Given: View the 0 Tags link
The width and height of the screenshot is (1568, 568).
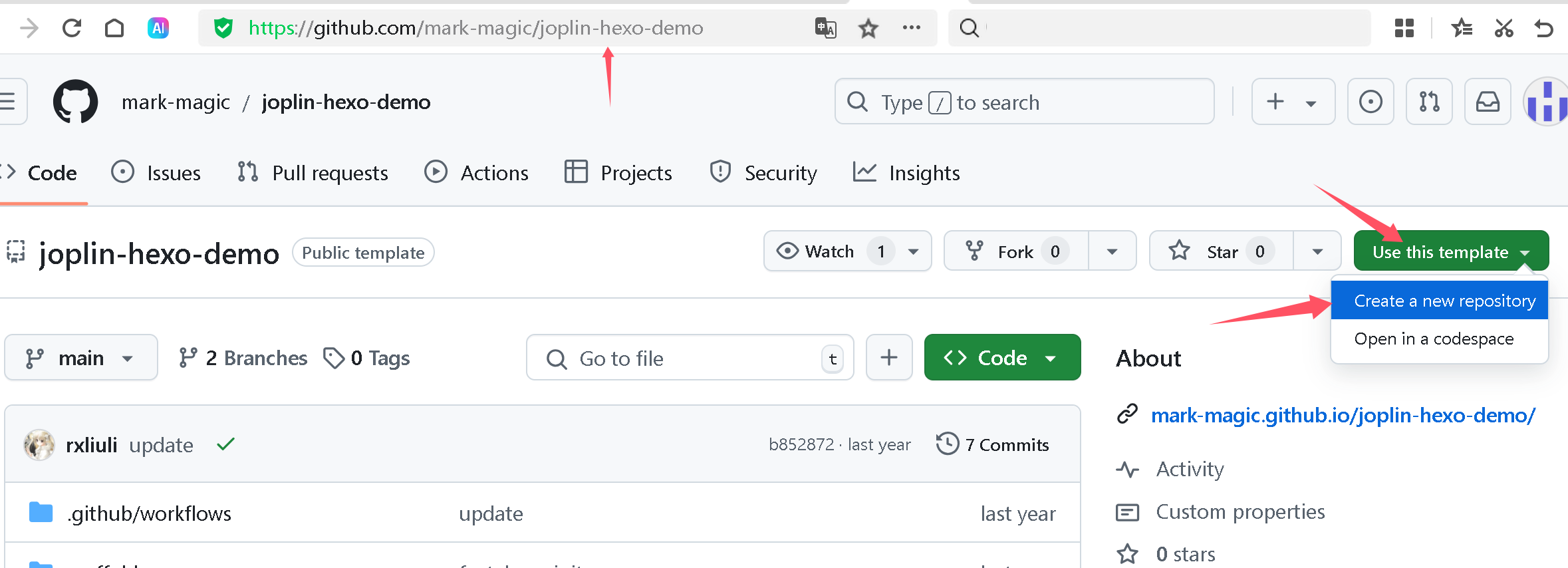Looking at the screenshot, I should click(x=366, y=358).
